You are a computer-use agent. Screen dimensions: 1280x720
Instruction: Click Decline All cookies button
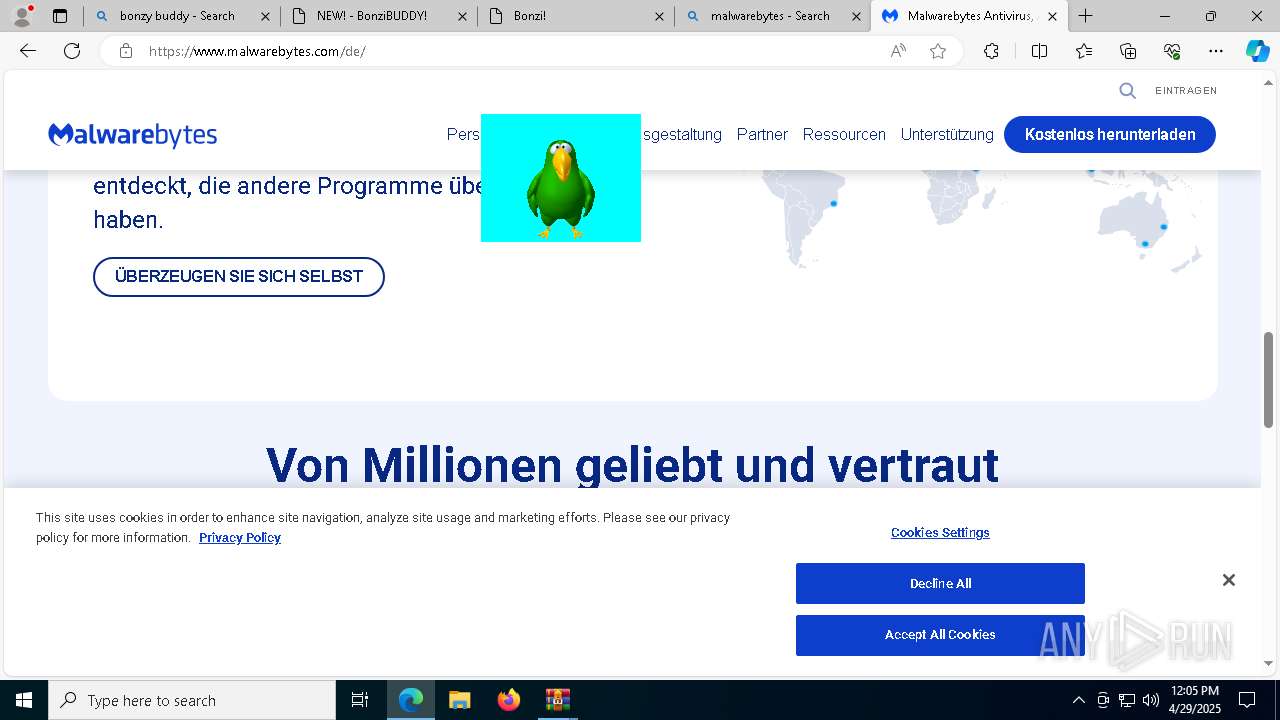point(940,584)
